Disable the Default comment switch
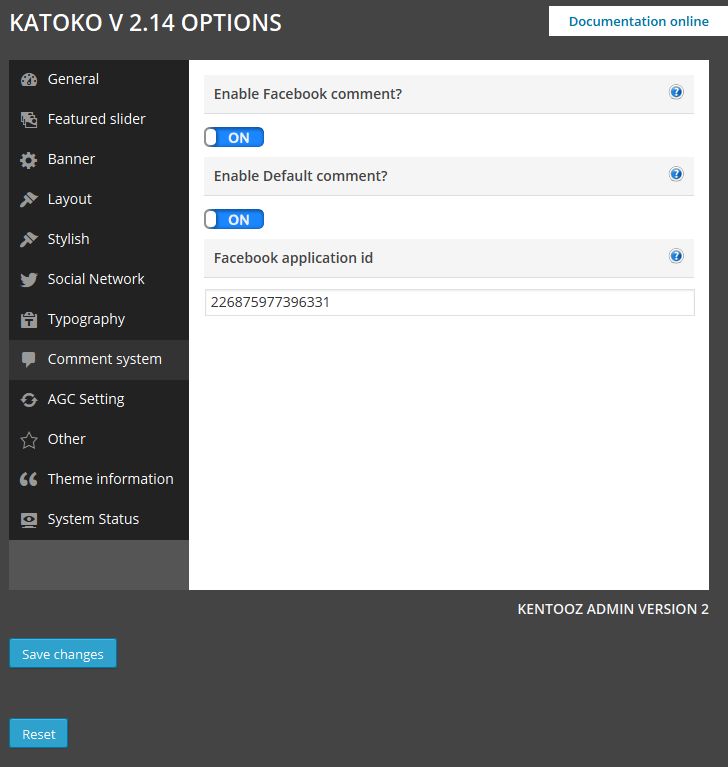Image resolution: width=728 pixels, height=767 pixels. (x=234, y=219)
